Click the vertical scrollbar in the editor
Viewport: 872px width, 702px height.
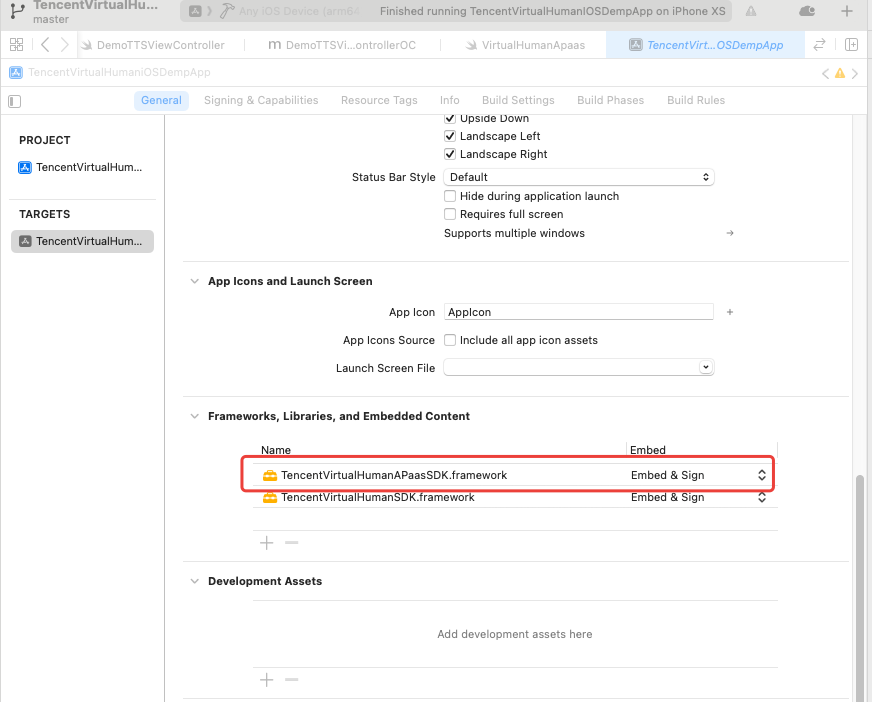[x=860, y=587]
